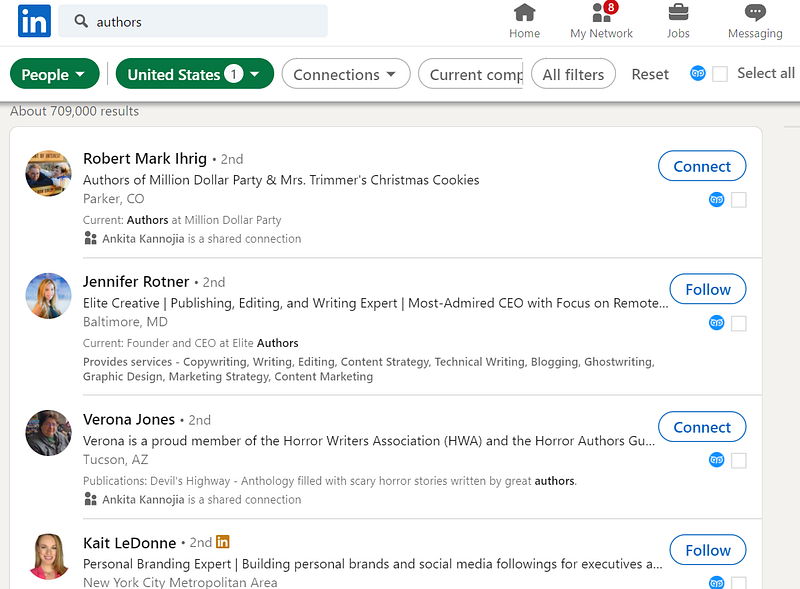This screenshot has width=800, height=589.
Task: Click blue extension icon in Robert Mark Ihrig row
Action: tap(716, 200)
